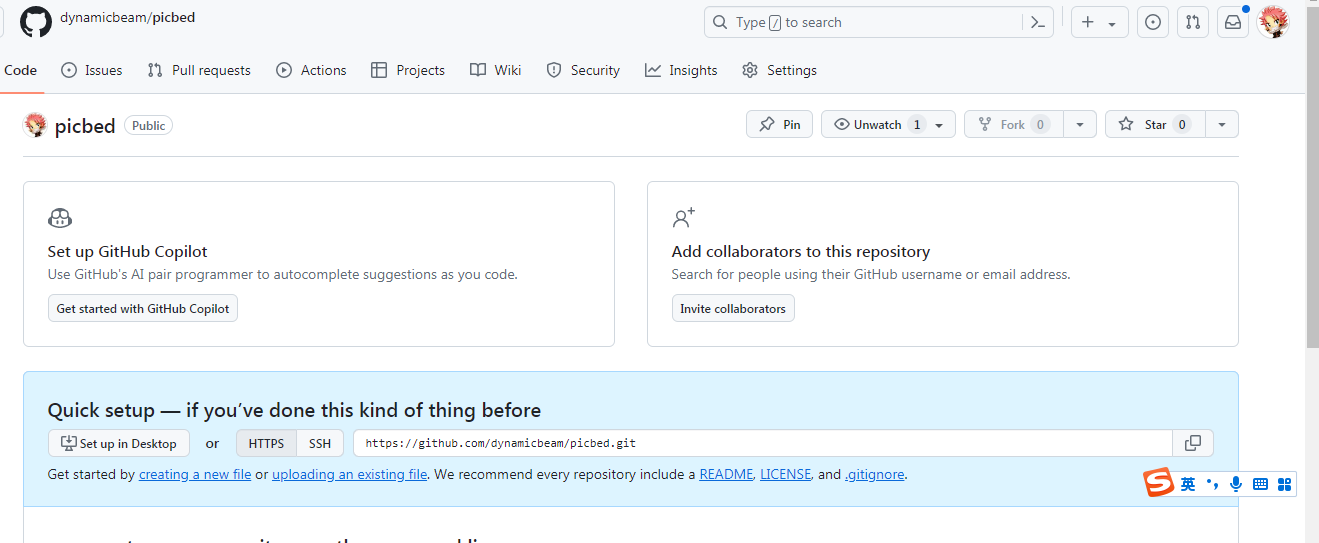Open the repository Settings tab
The image size is (1319, 543).
780,70
